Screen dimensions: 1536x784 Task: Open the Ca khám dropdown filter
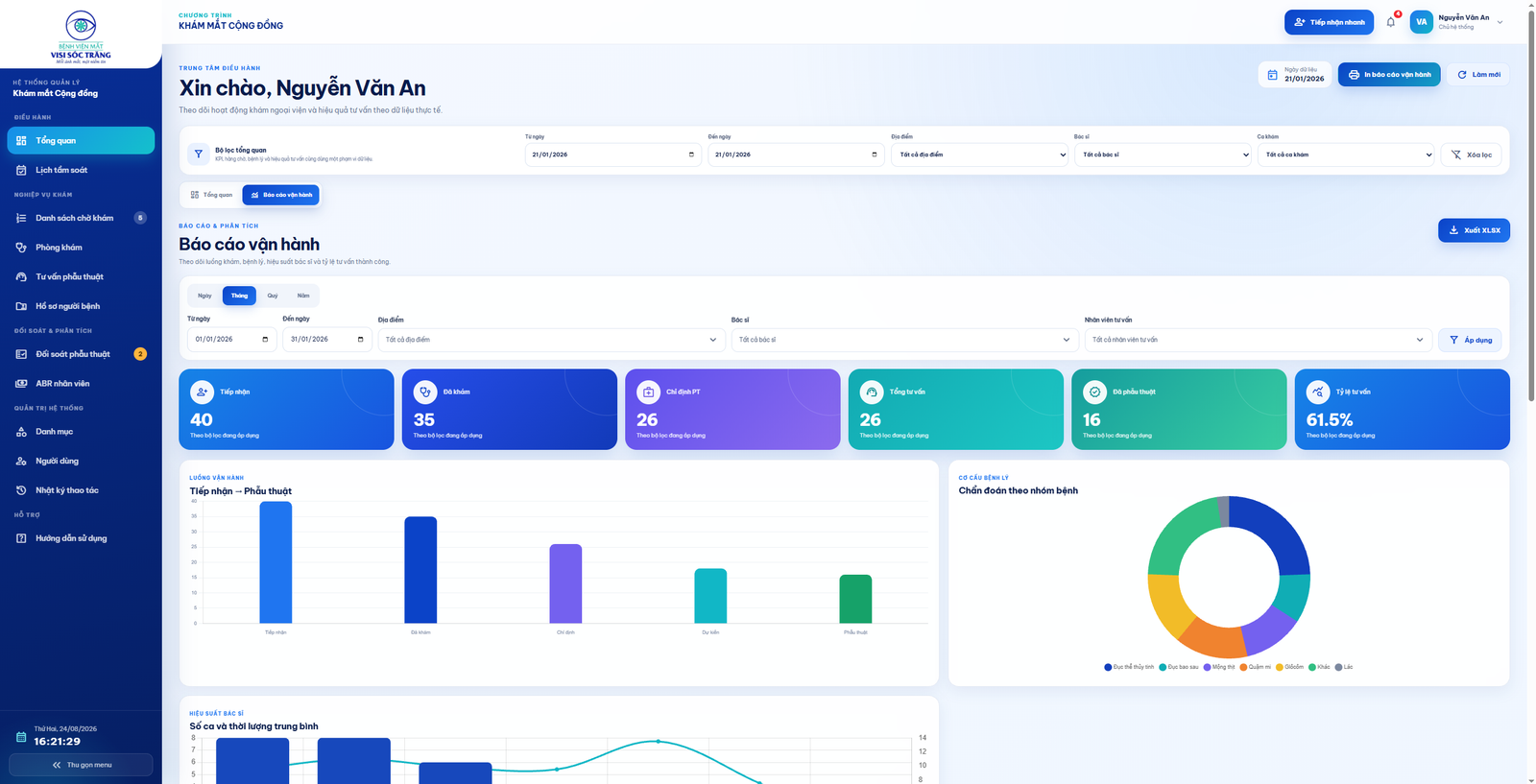(x=1346, y=154)
